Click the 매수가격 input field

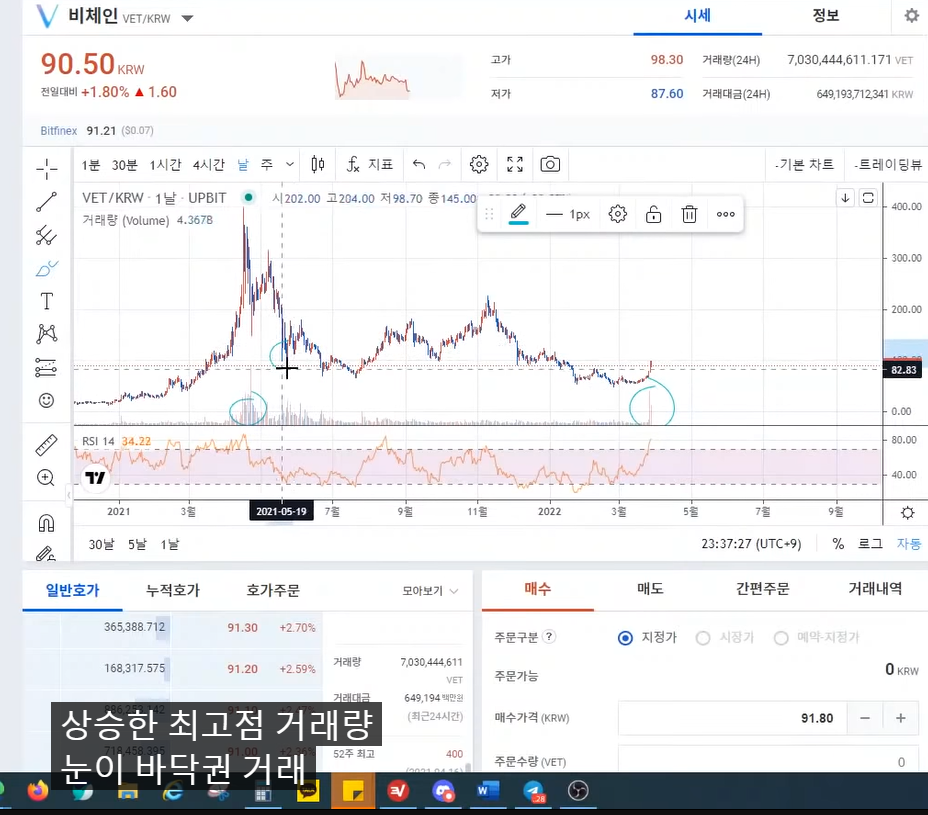[733, 719]
